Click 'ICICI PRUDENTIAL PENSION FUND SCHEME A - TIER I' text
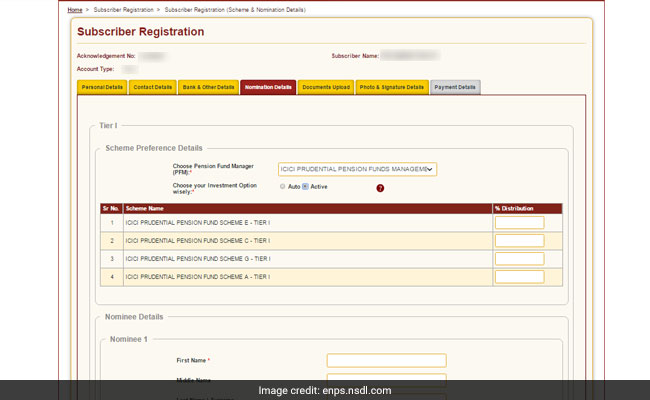Image resolution: width=650 pixels, height=400 pixels. [x=198, y=277]
